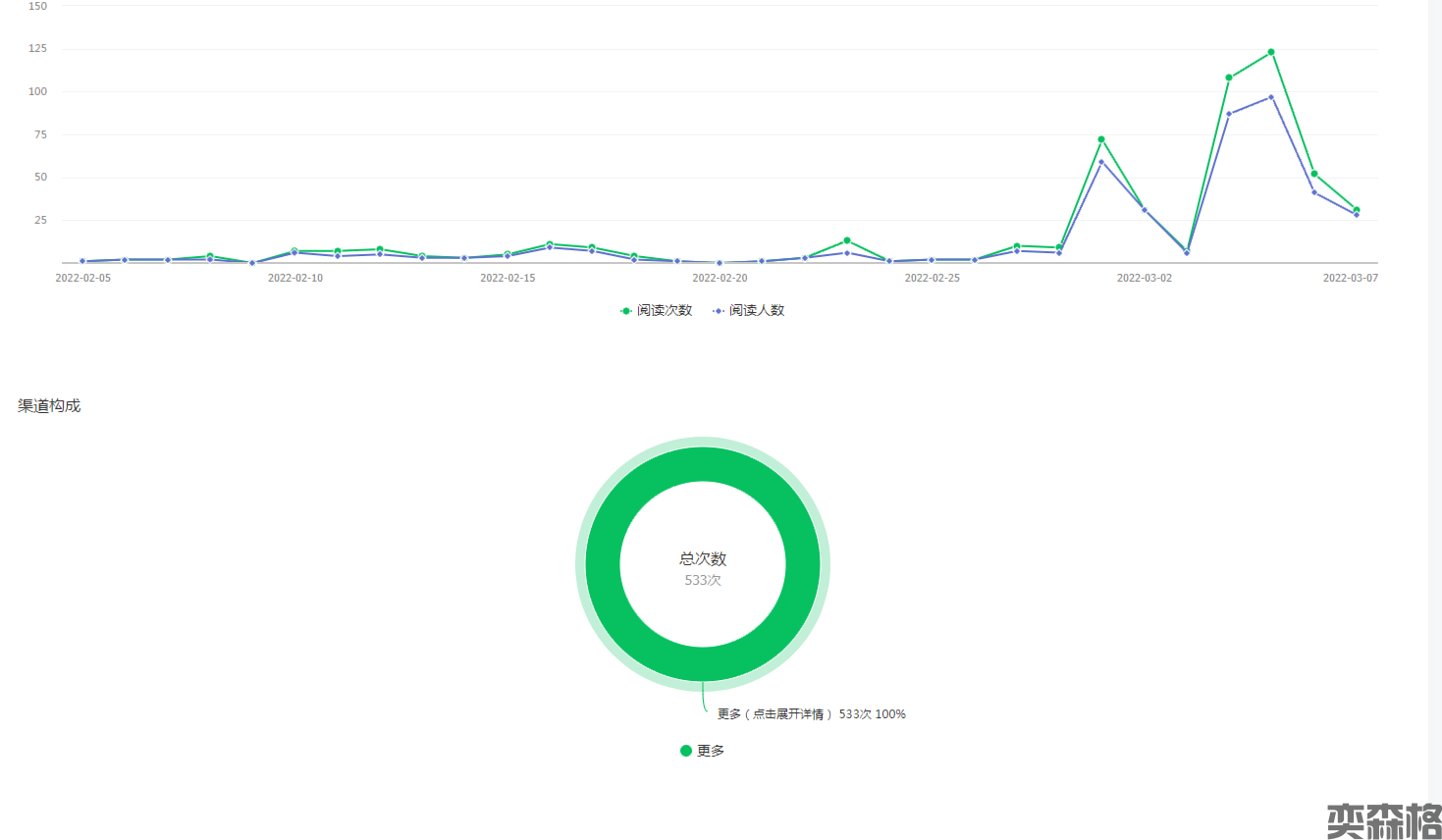
Task: Click the 2022-03-02 x-axis date label
Action: click(x=1144, y=278)
